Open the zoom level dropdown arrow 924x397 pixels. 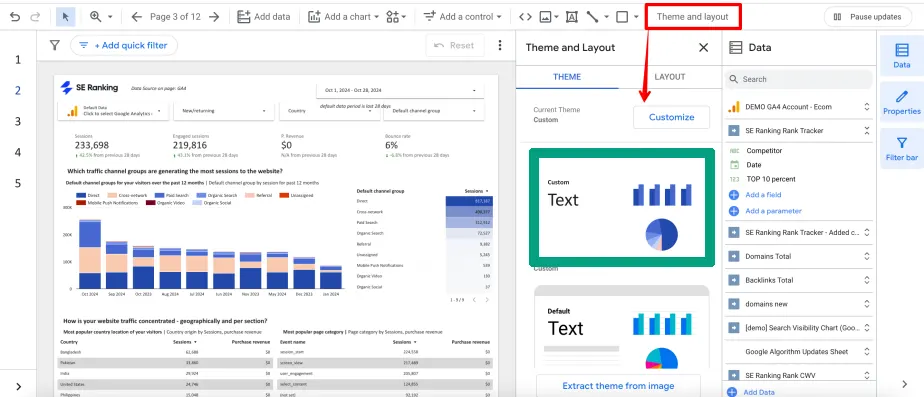(110, 17)
